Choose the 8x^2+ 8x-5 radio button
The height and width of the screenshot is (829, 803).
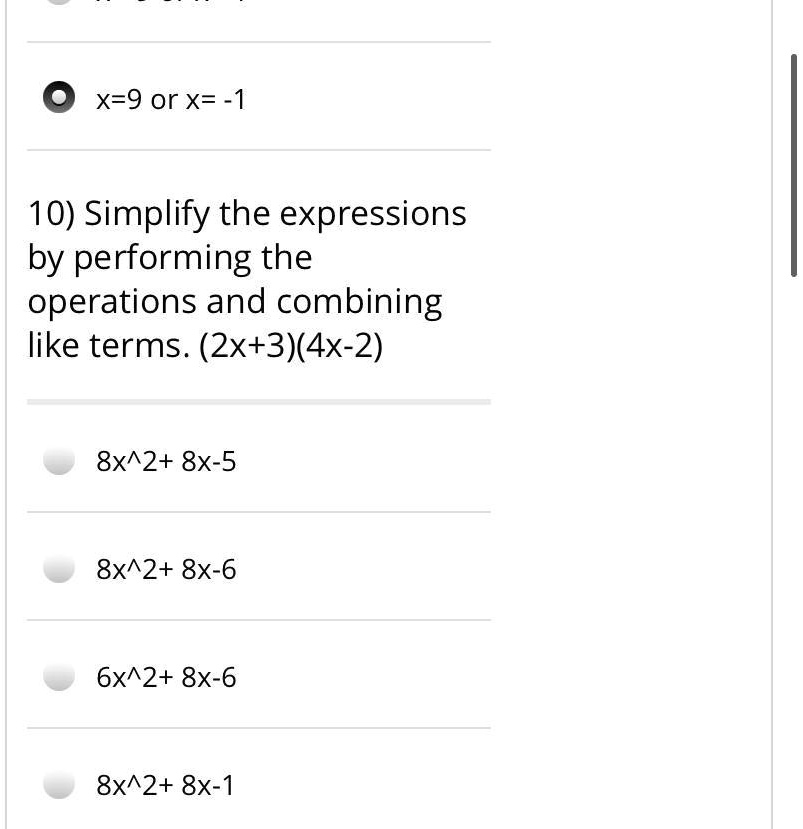(60, 461)
